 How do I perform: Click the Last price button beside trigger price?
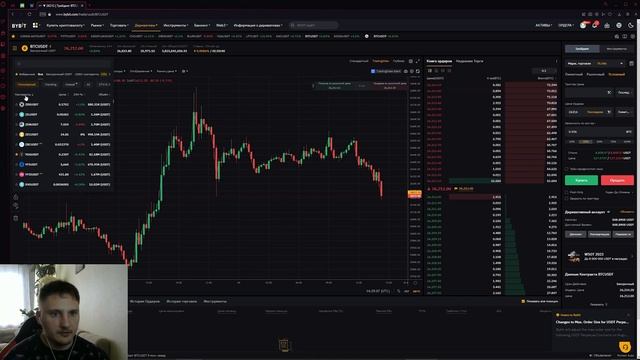(x=624, y=93)
